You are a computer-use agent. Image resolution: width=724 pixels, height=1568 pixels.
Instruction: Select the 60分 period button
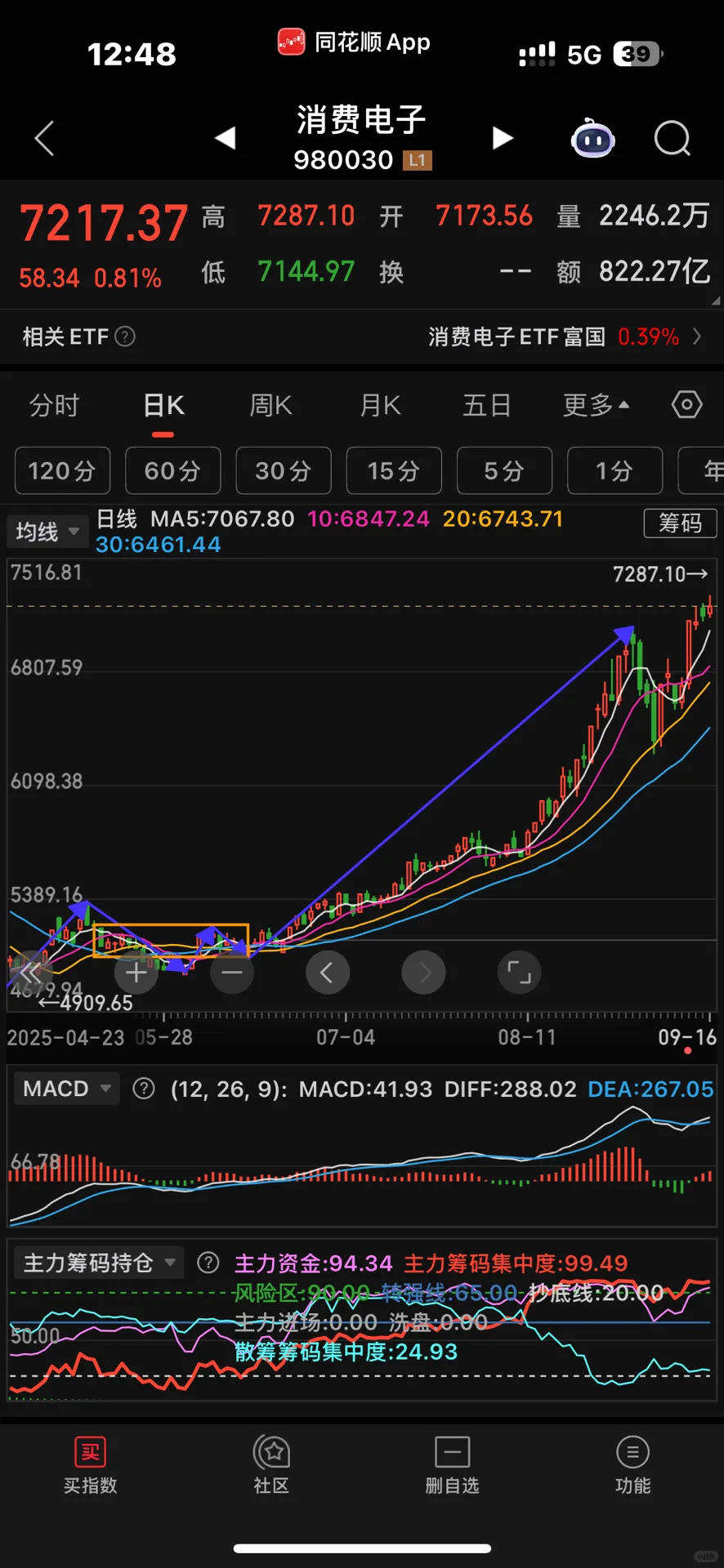click(172, 470)
